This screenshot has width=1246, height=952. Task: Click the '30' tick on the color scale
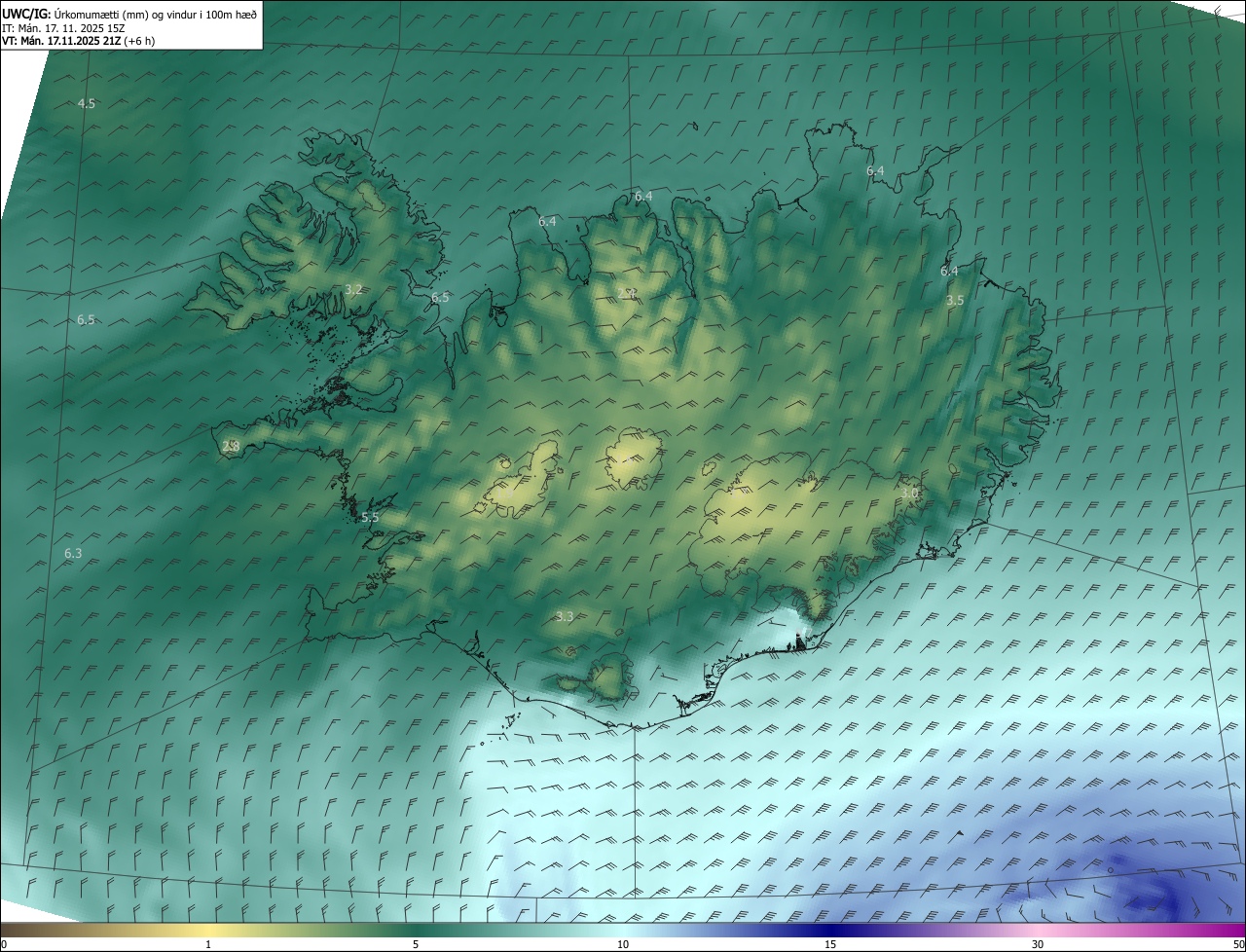tap(1038, 944)
